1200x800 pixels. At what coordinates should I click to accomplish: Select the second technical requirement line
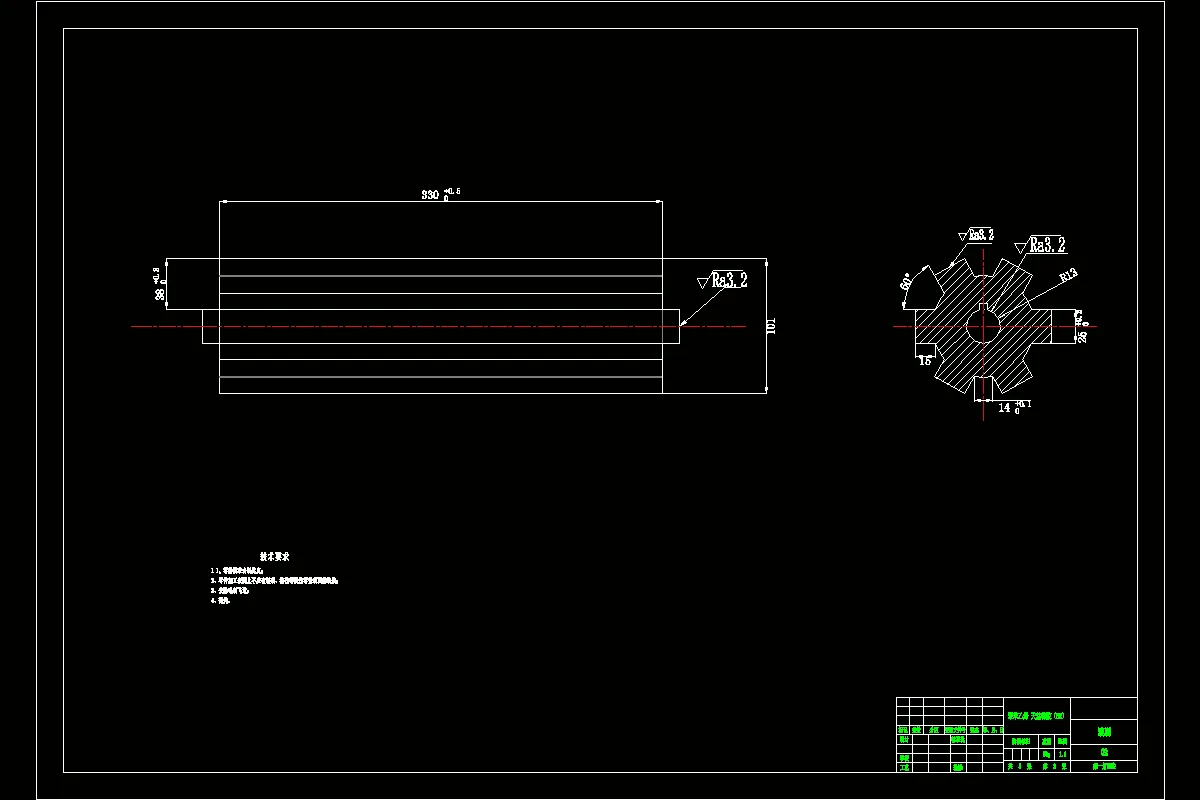pos(275,580)
